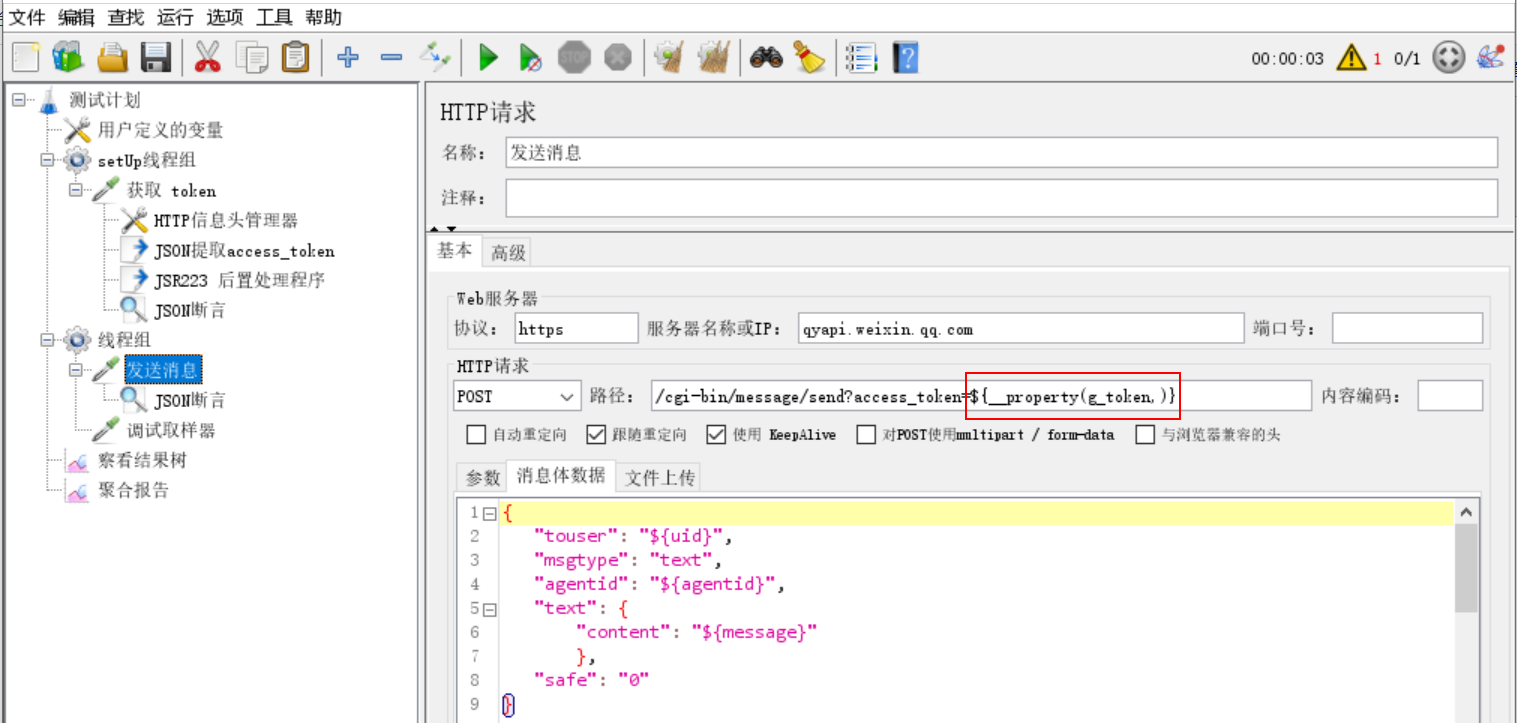1517x723 pixels.
Task: Open the Templates icon in the toolbar
Action: pos(69,56)
